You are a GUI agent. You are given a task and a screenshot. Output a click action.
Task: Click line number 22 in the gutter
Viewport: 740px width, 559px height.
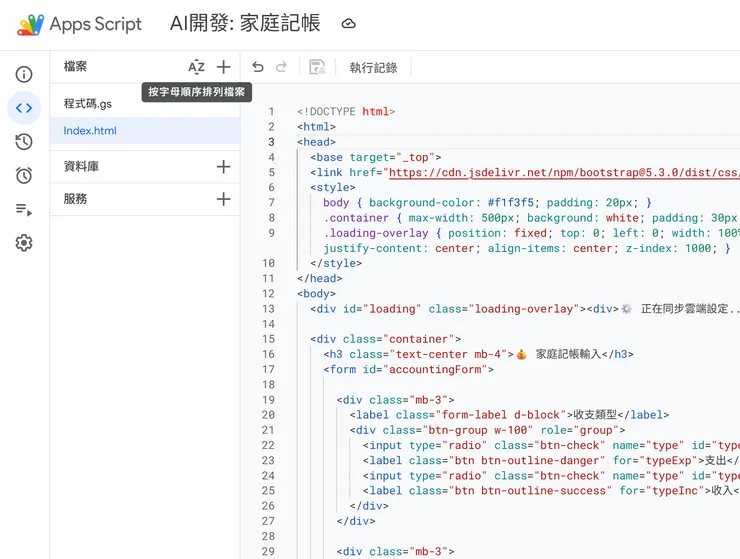tap(269, 445)
